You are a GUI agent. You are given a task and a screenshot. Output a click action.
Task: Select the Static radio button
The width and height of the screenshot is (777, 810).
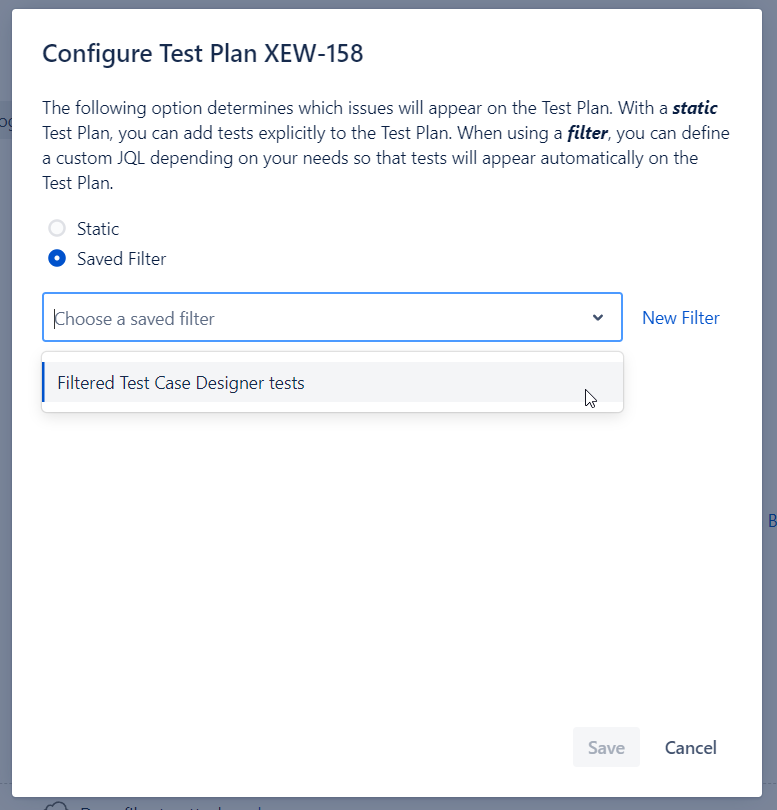tap(57, 228)
